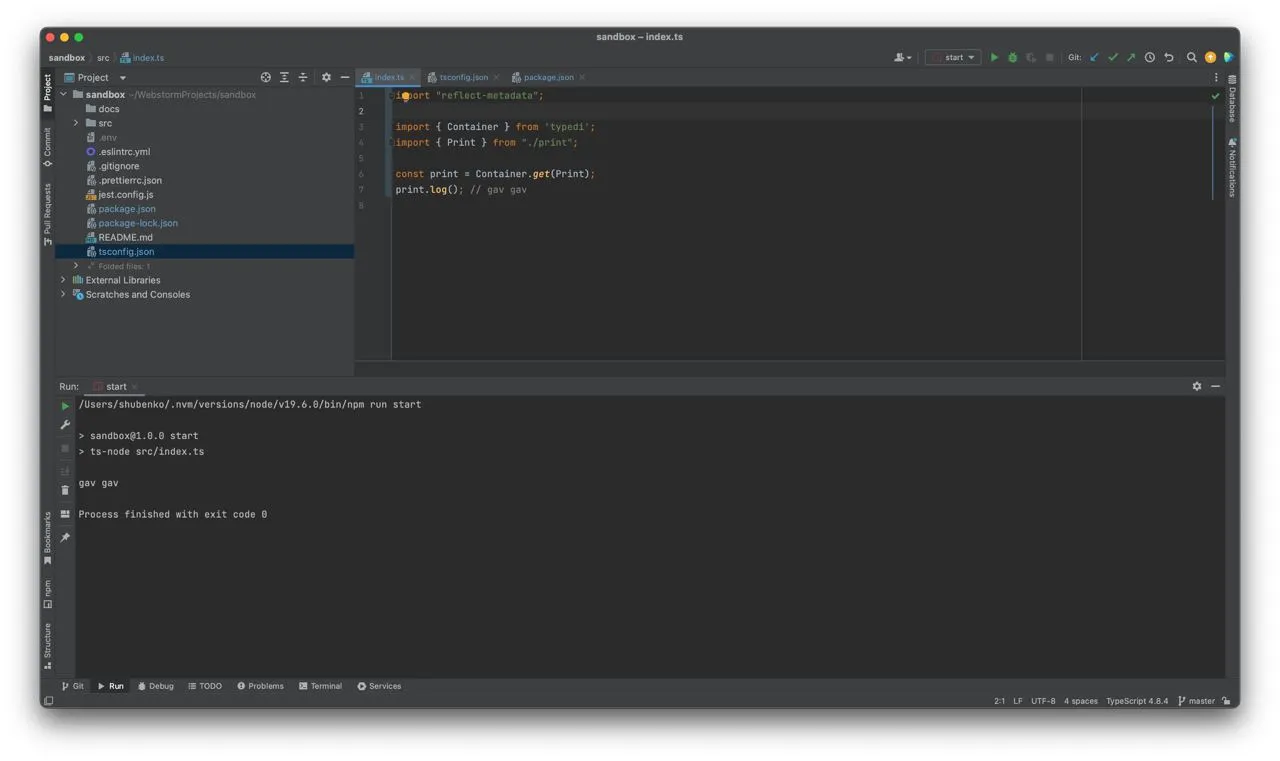
Task: Click the locate opened file target icon
Action: pos(266,77)
